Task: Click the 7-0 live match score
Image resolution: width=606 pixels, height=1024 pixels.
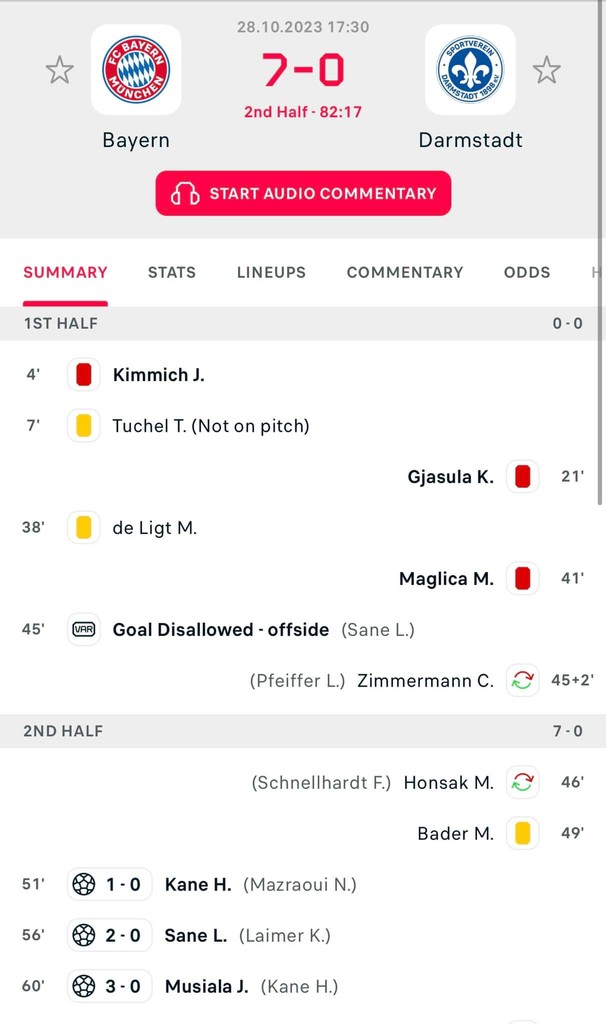Action: point(303,70)
